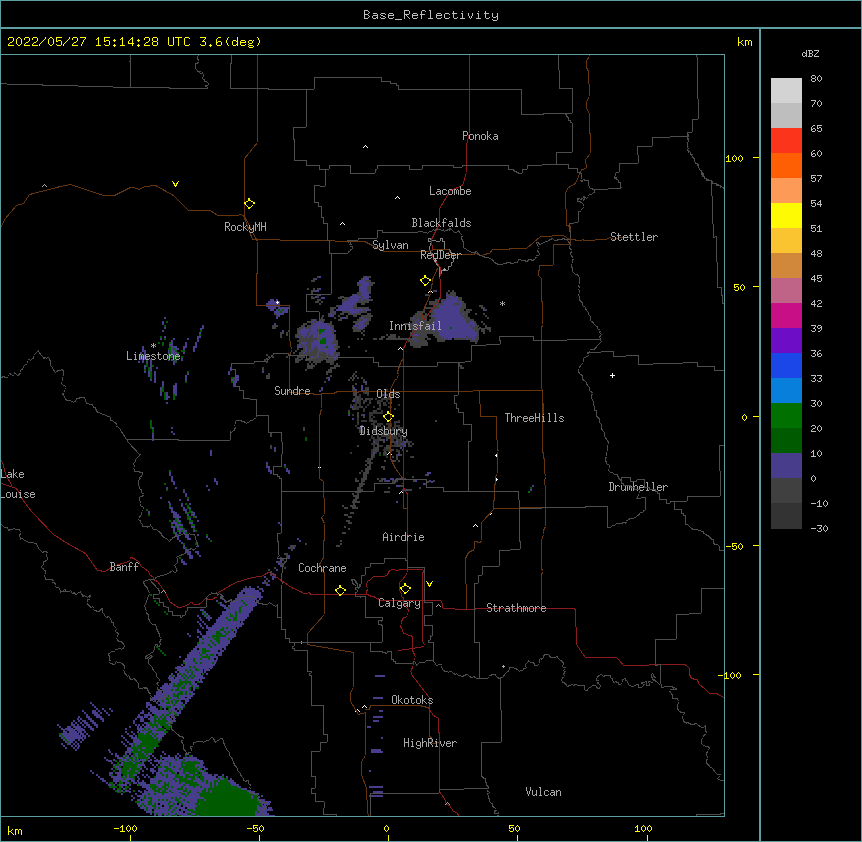Click the RedDeer city label

coord(440,255)
